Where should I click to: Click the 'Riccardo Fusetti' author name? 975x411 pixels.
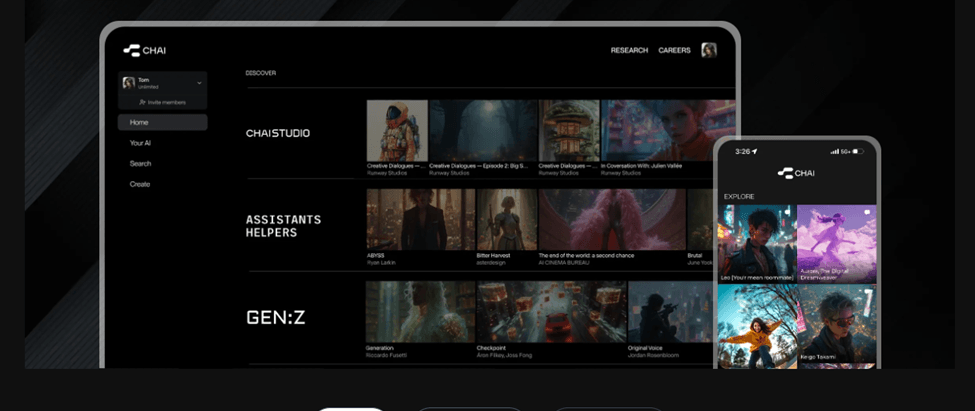(386, 355)
